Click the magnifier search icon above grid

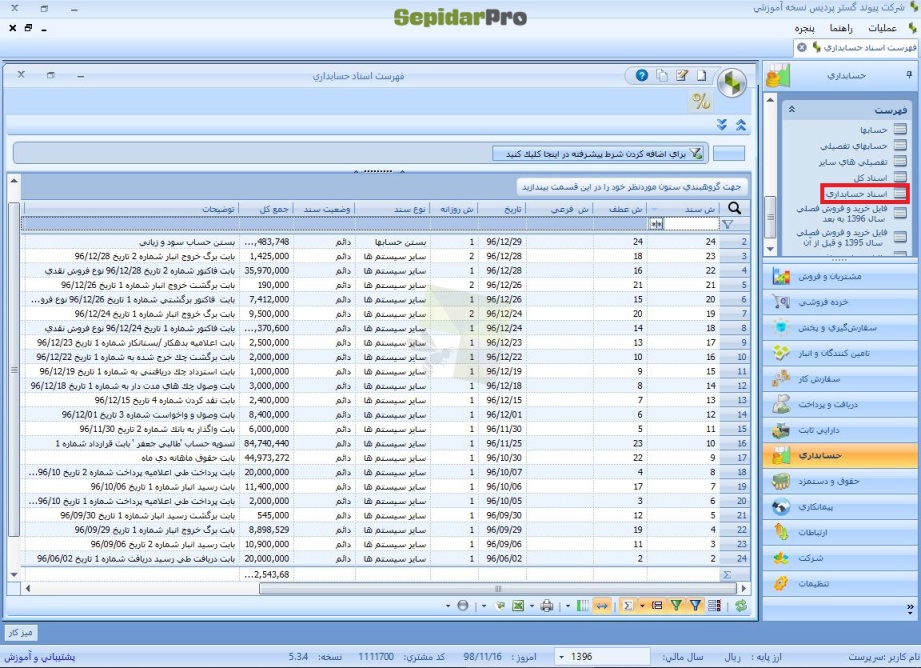[x=734, y=208]
